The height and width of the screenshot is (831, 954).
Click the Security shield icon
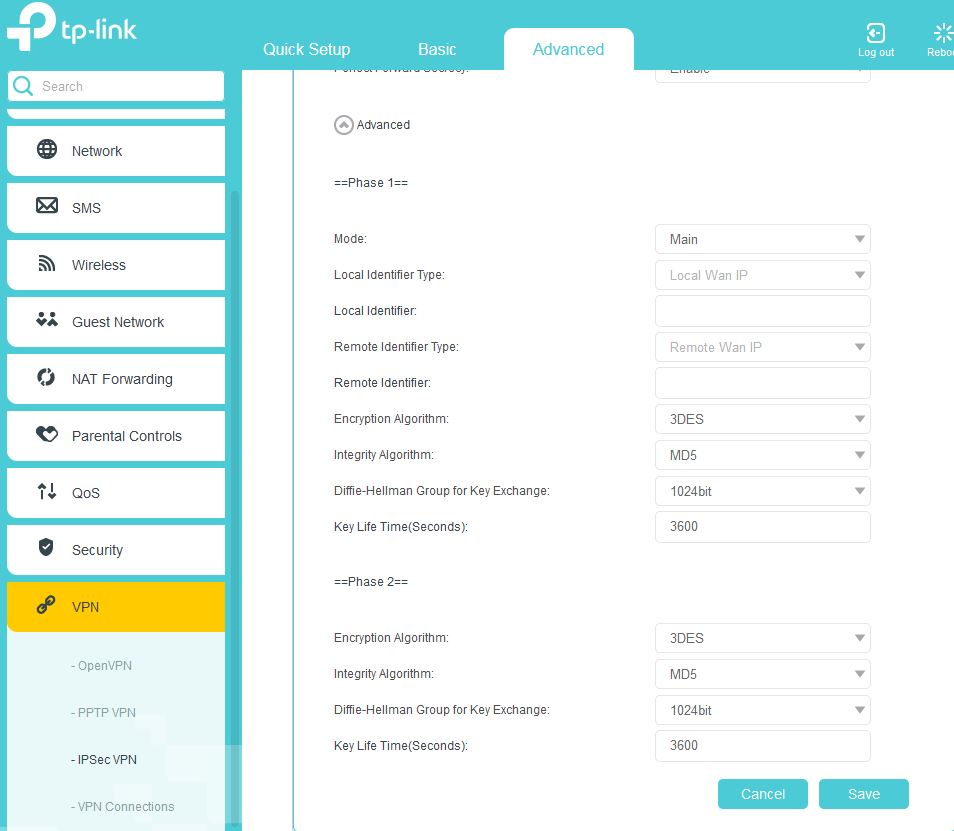[46, 548]
